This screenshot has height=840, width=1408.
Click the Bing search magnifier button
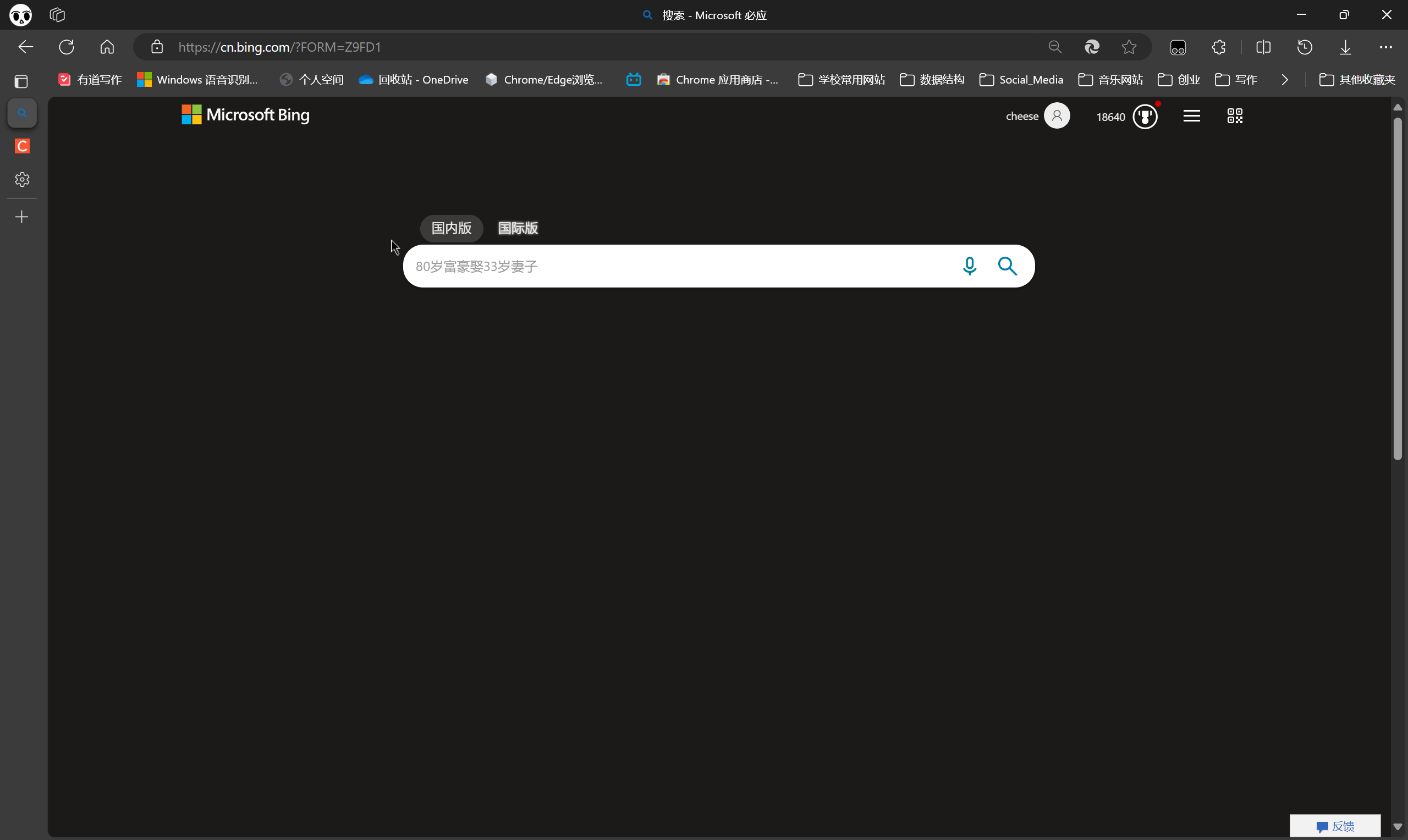(x=1007, y=266)
